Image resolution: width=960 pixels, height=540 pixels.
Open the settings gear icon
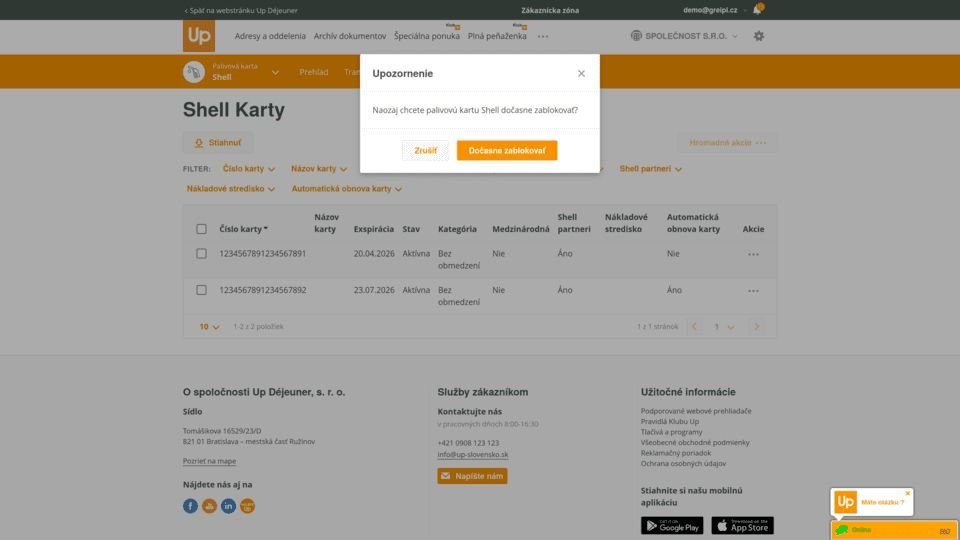[x=759, y=36]
